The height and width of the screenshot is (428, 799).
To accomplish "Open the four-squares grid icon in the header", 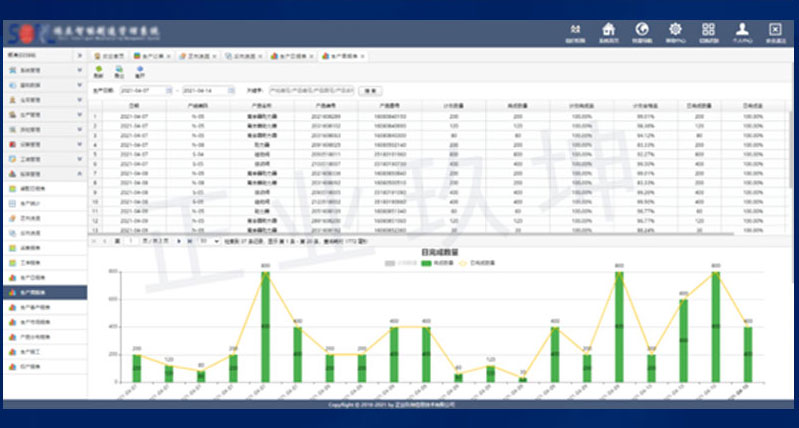I will pos(708,32).
